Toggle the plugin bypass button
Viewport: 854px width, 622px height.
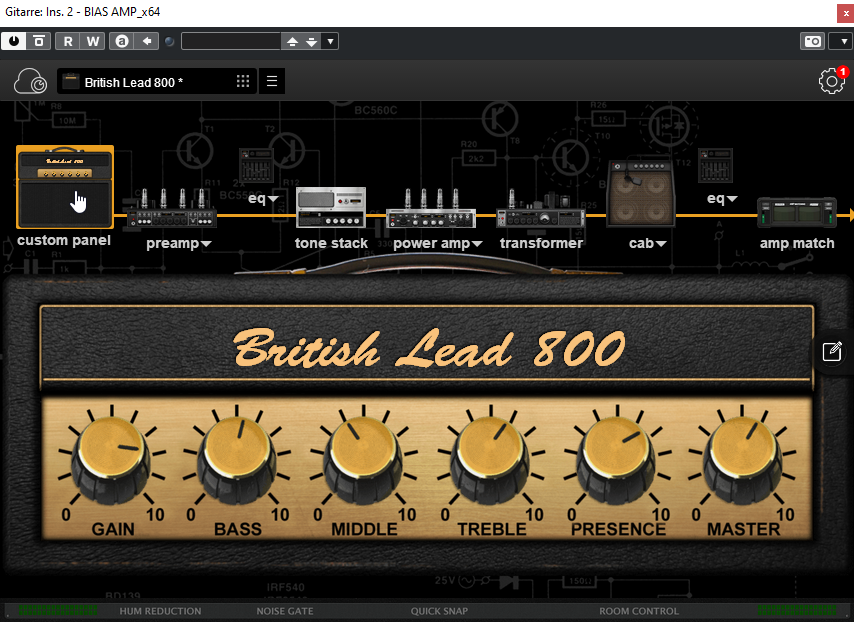[x=38, y=41]
